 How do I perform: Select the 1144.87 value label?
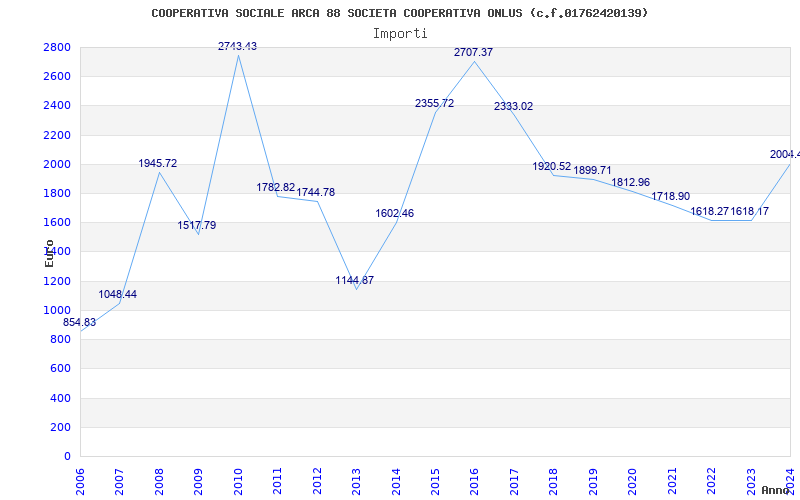(x=355, y=280)
